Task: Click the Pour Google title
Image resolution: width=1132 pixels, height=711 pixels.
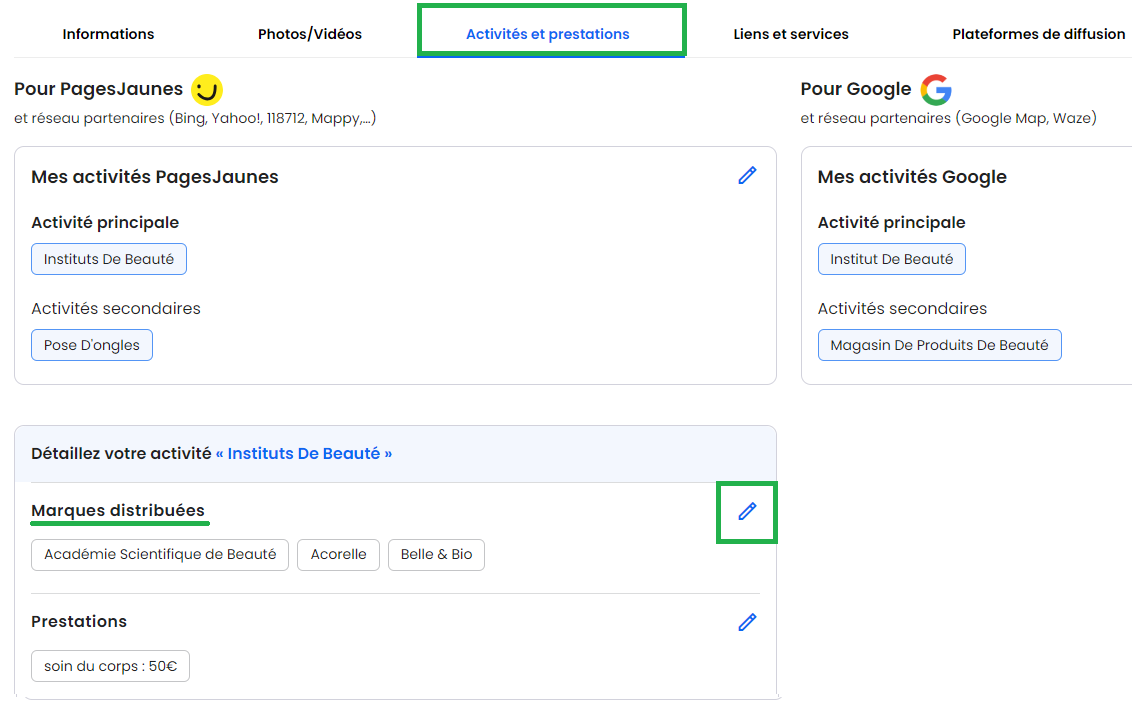Action: tap(855, 89)
